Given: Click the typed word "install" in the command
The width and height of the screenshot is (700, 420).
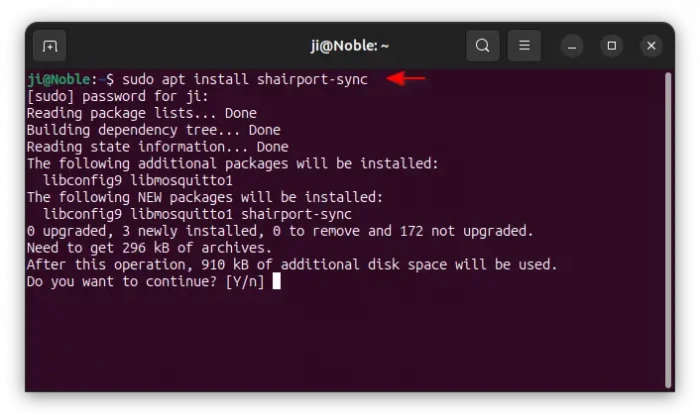Looking at the screenshot, I should tap(221, 79).
